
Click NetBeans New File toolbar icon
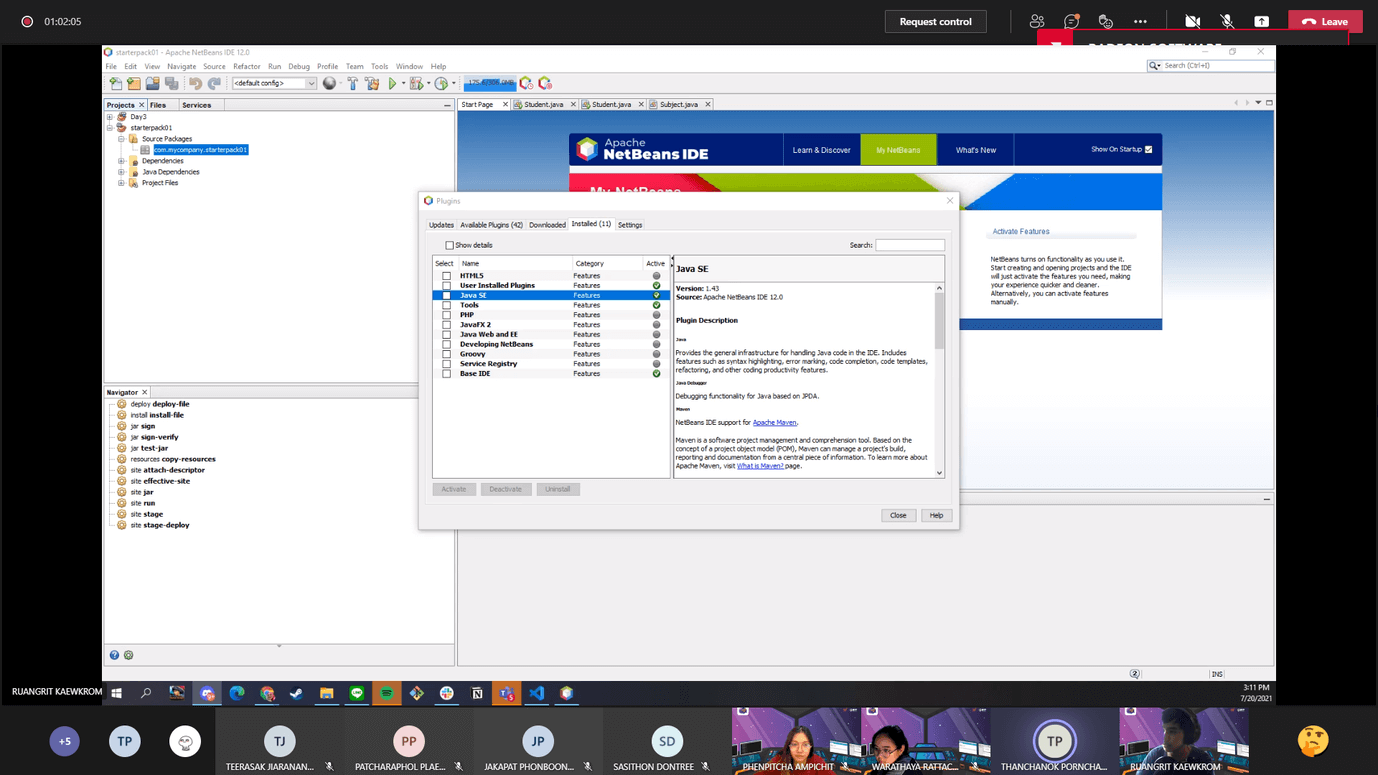(x=115, y=83)
